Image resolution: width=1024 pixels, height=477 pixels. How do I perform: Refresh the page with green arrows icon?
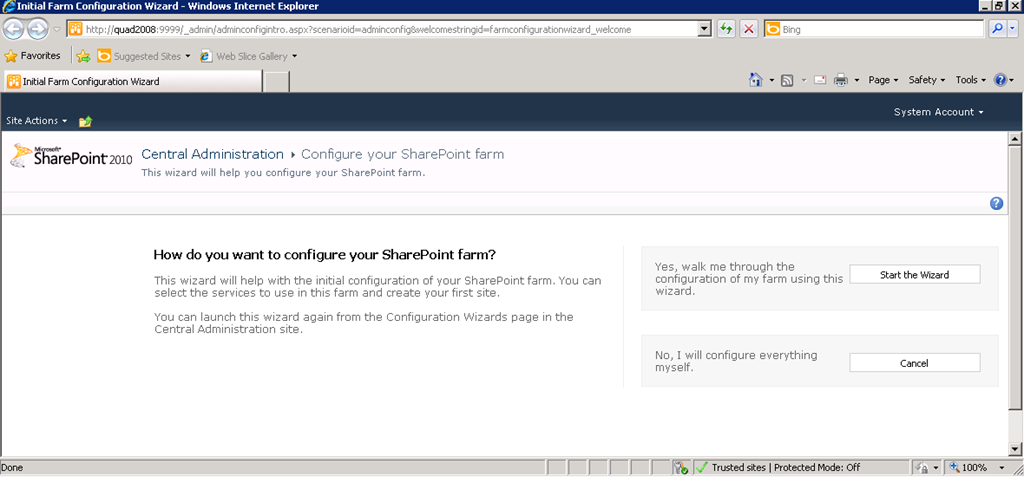coord(726,29)
